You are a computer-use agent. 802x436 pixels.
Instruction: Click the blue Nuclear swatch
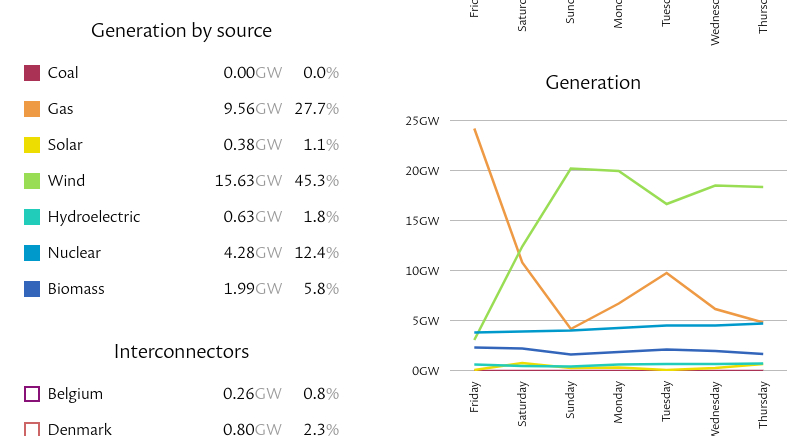click(32, 253)
